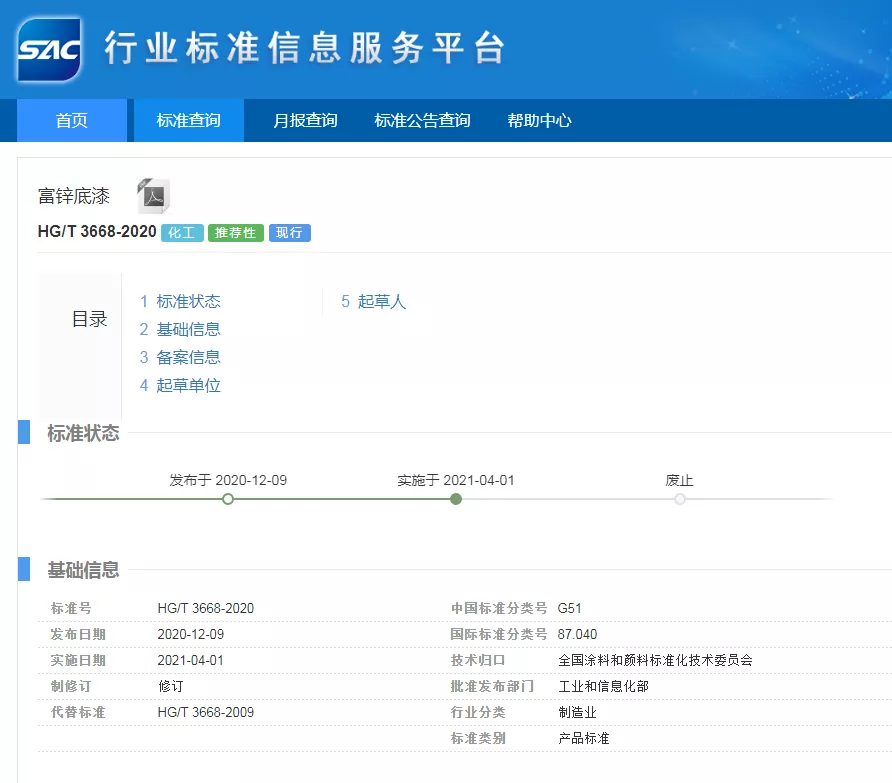Jump to 2 基础信息 section link

(x=180, y=329)
